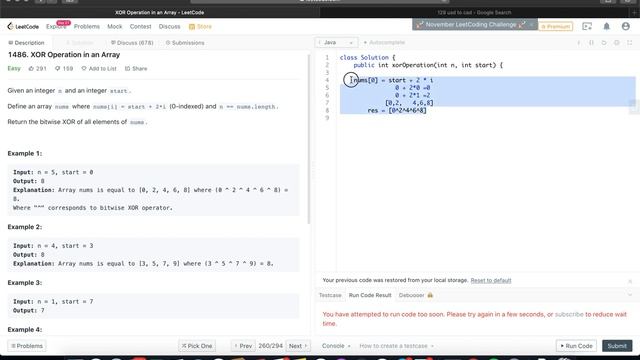Click Add to List

pos(99,69)
